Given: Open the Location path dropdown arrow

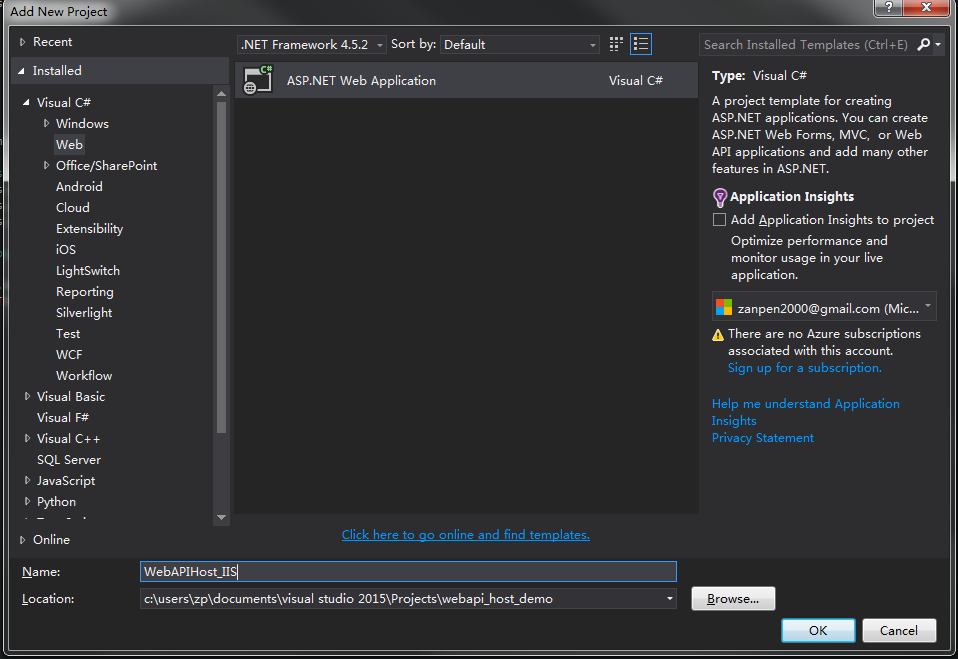Looking at the screenshot, I should pos(670,599).
